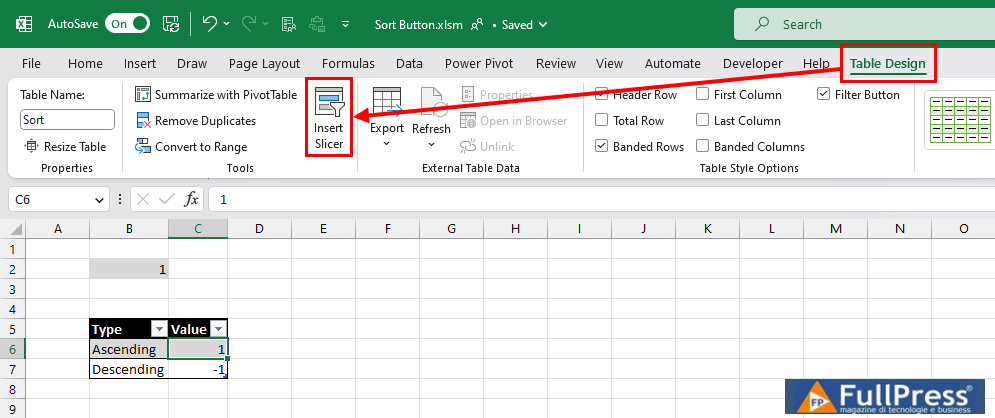995x418 pixels.
Task: Uncheck the Banded Rows checkbox
Action: pyautogui.click(x=602, y=146)
